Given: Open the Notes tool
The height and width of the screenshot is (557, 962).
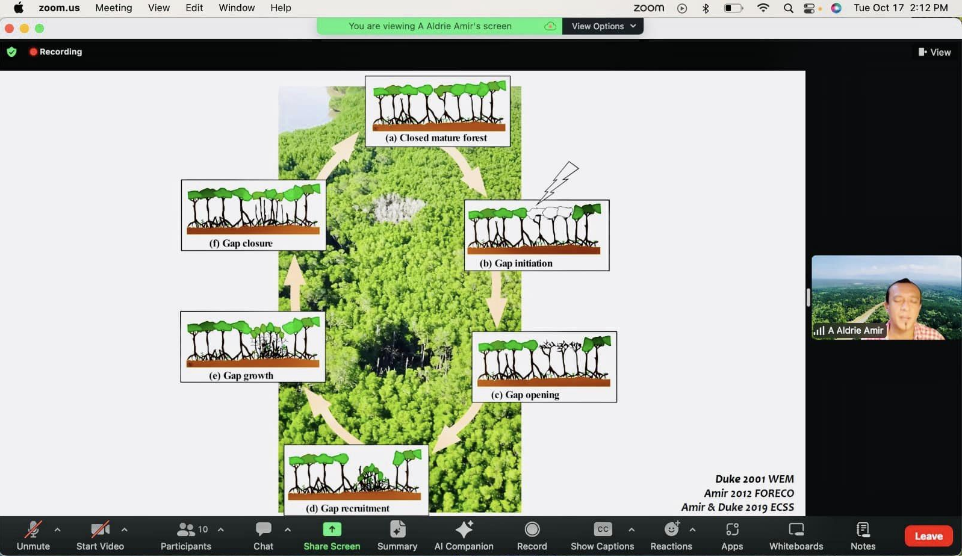Looking at the screenshot, I should pyautogui.click(x=863, y=535).
